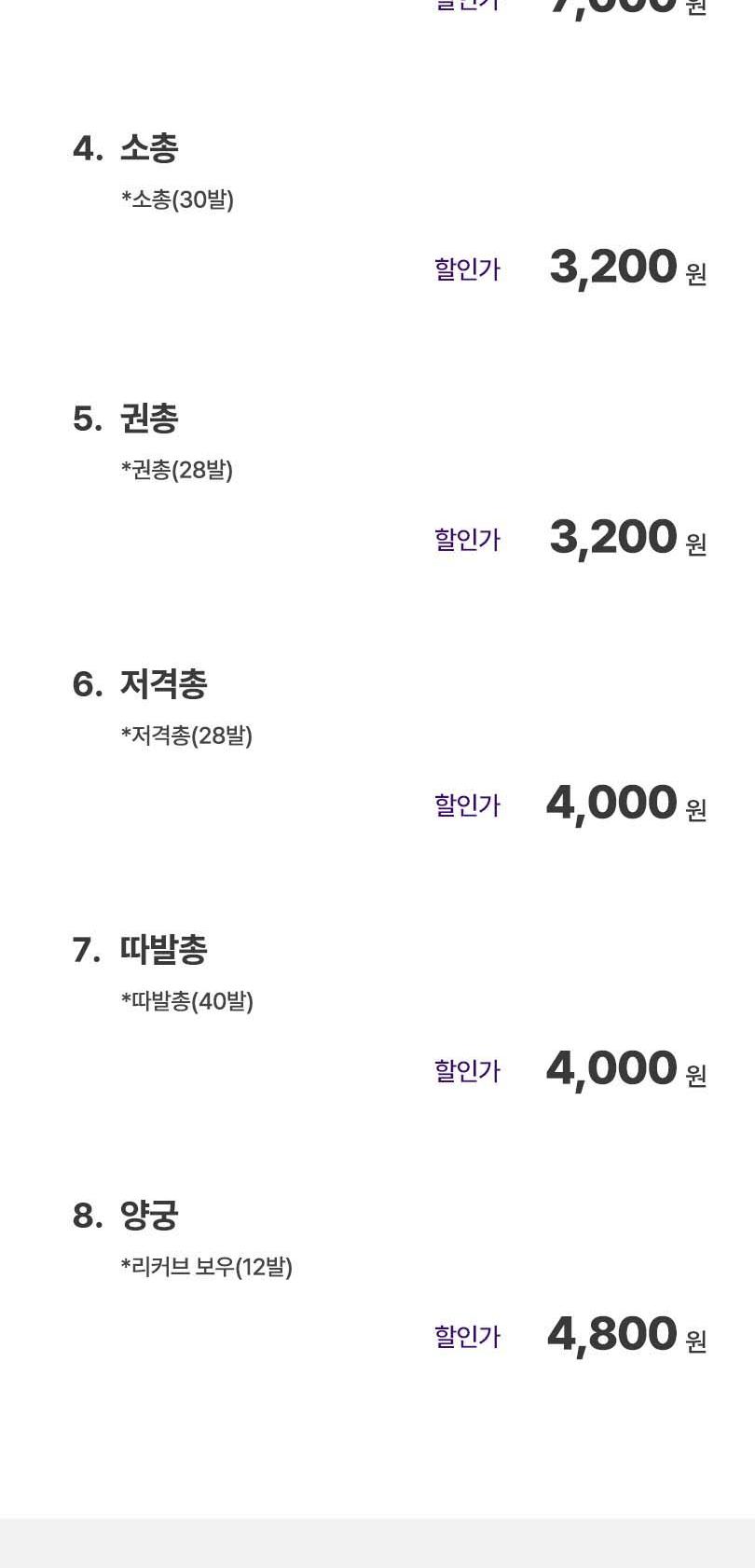
Task: Click the 4,000원 price for 저격총
Action: coord(625,805)
